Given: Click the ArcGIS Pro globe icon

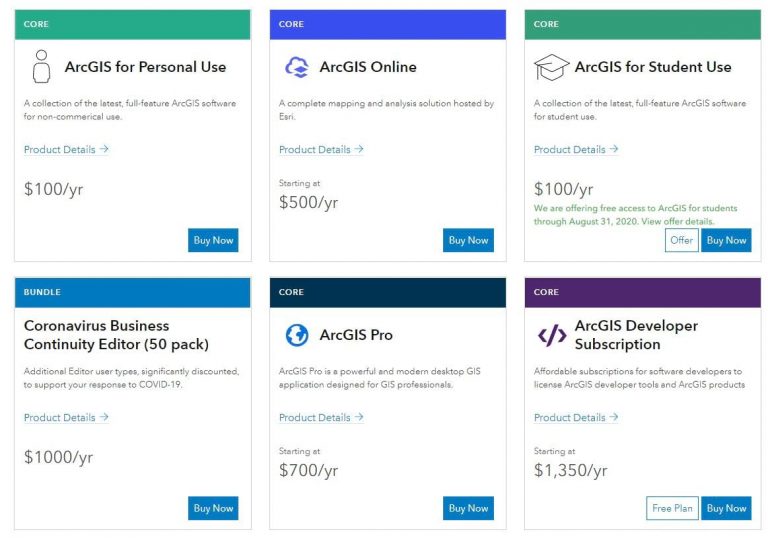Looking at the screenshot, I should 297,335.
